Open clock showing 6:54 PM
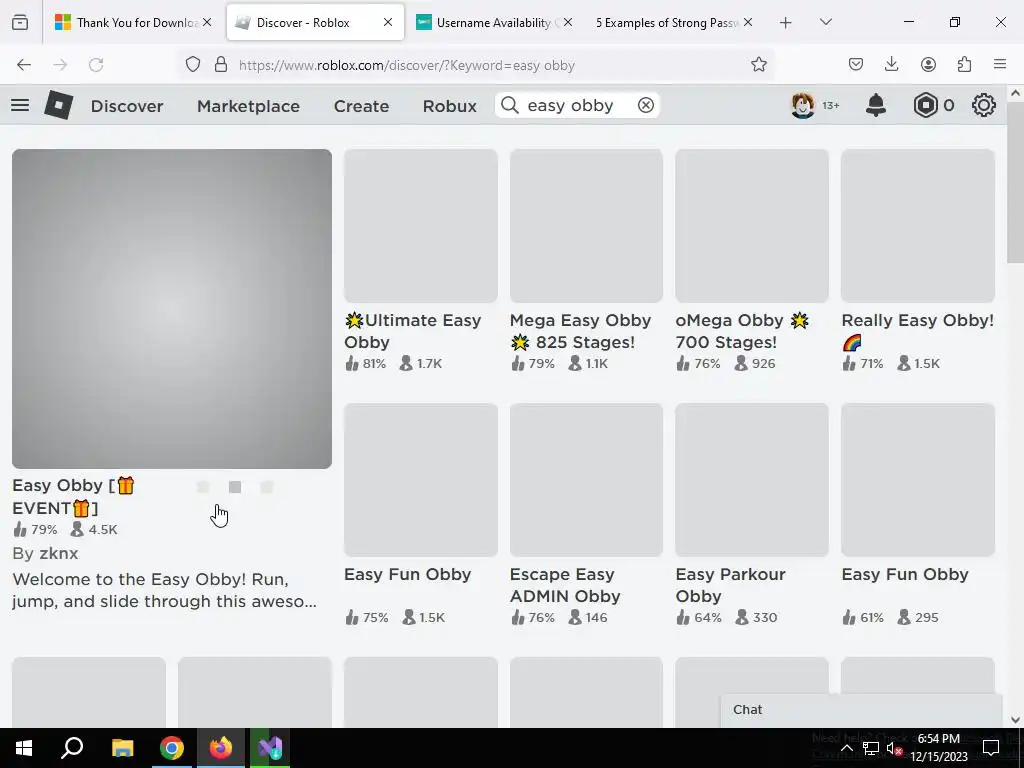 (938, 748)
